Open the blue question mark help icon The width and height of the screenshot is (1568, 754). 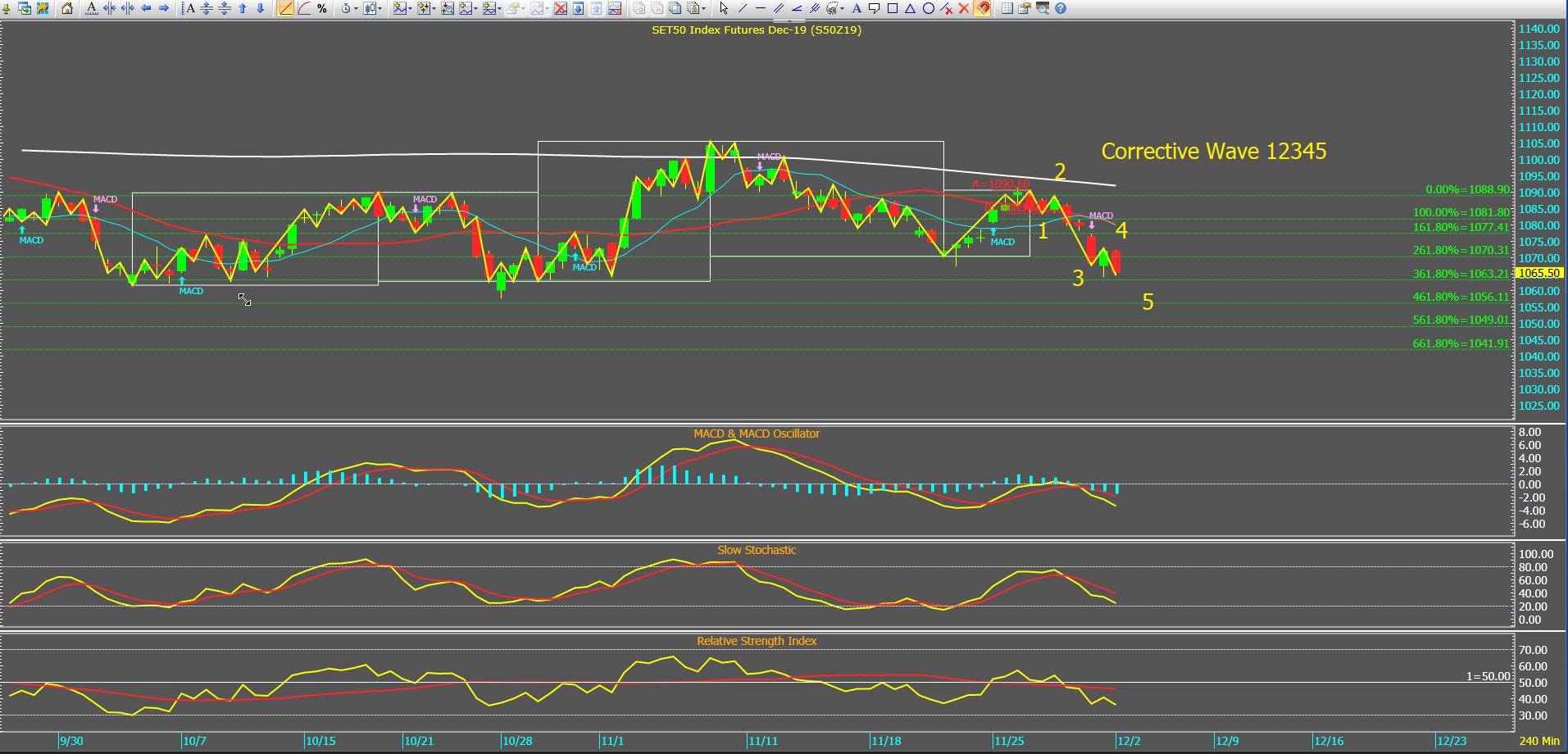point(1061,8)
